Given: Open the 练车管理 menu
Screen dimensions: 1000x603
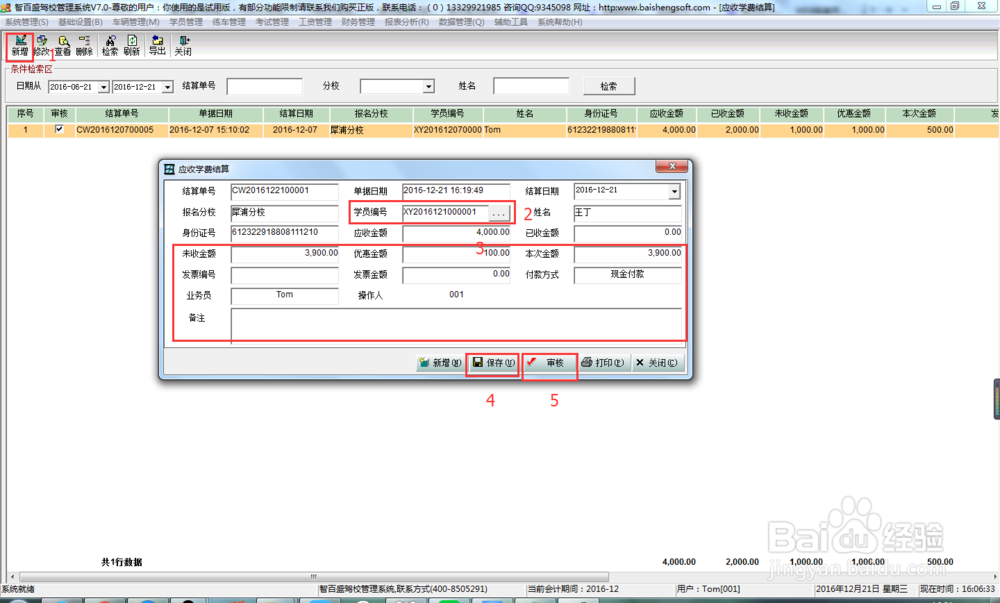Looking at the screenshot, I should 229,22.
